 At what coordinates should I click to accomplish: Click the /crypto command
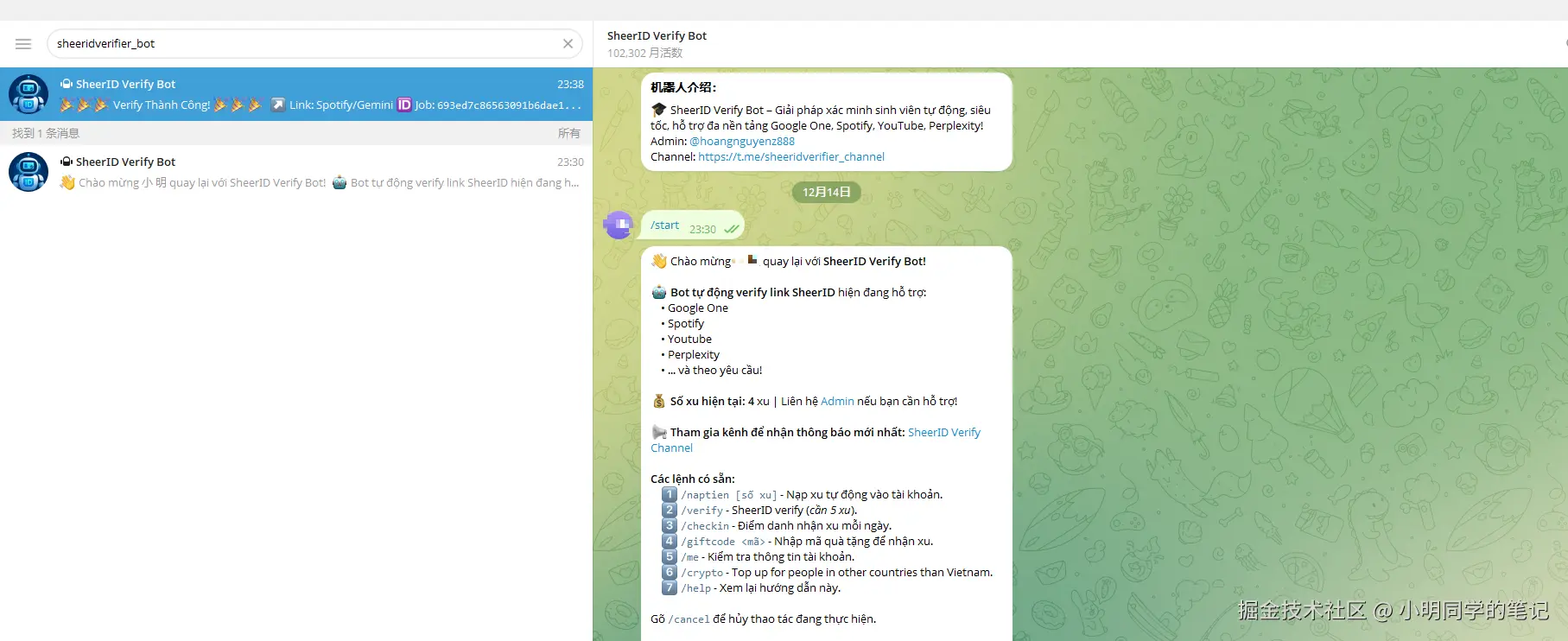click(x=701, y=573)
